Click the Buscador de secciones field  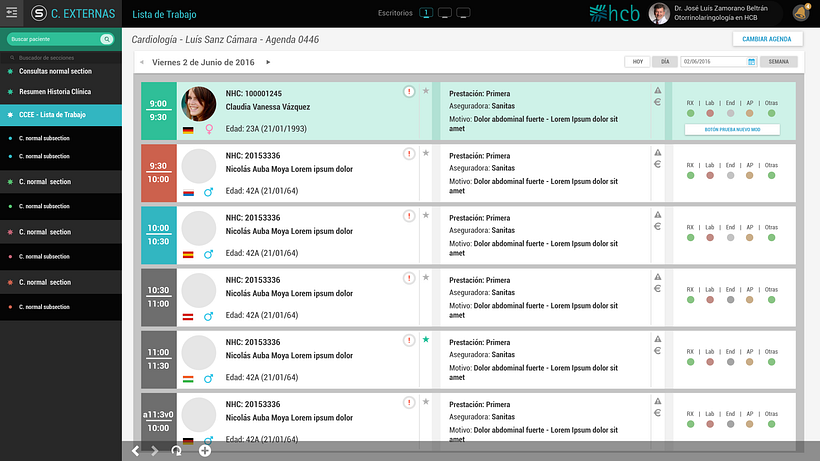tap(61, 58)
